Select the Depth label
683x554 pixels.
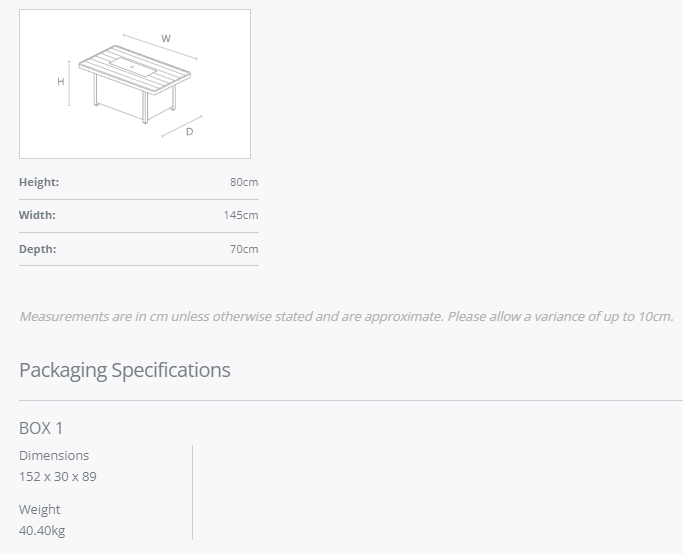[x=37, y=249]
